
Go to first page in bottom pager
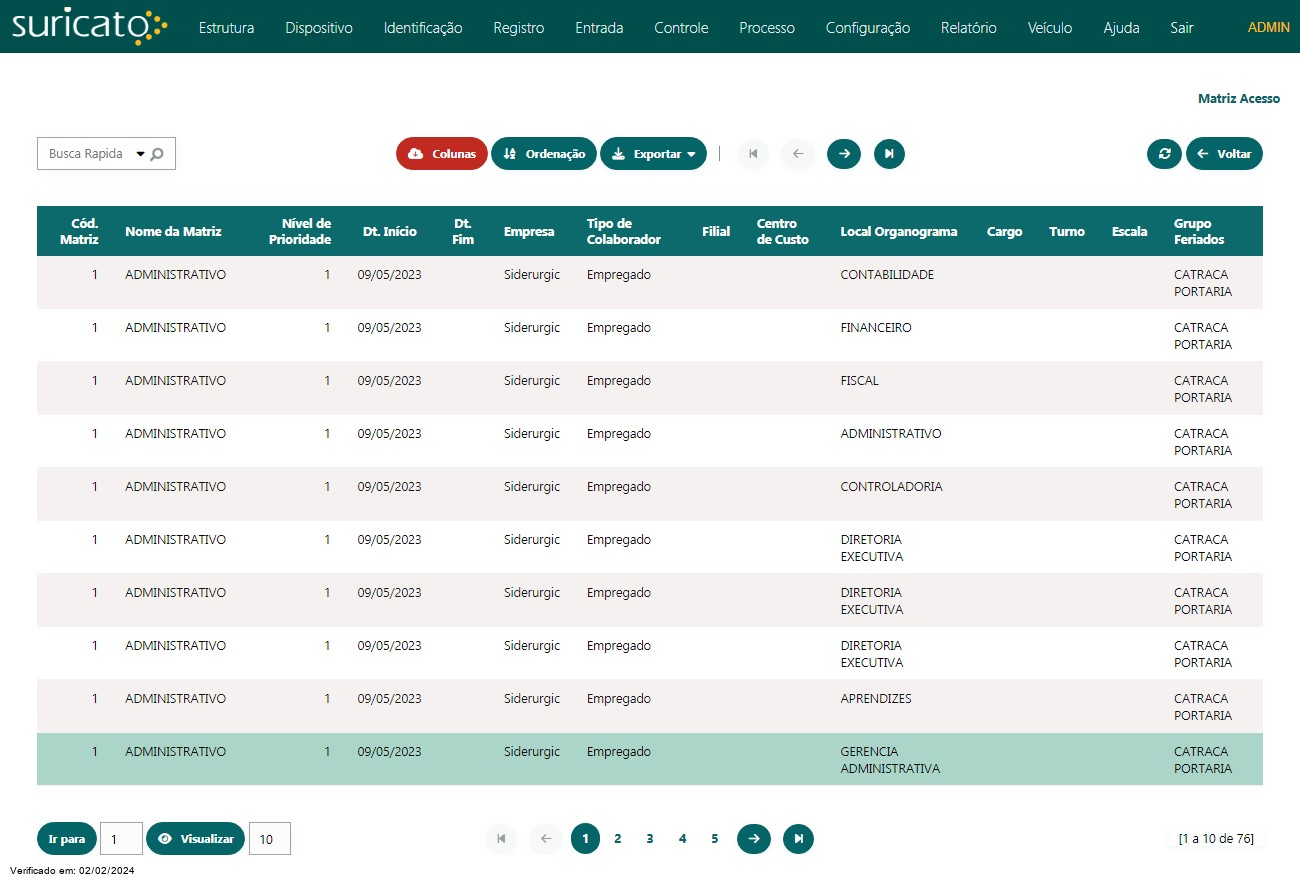(x=501, y=838)
